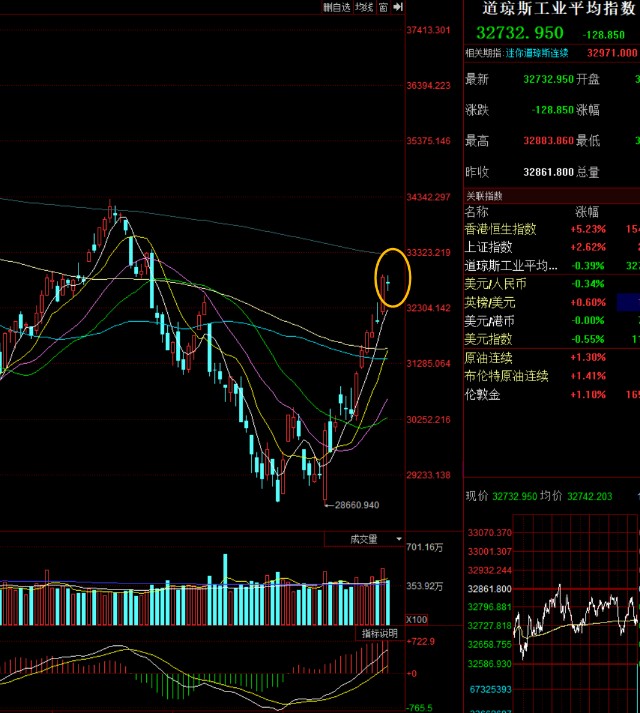Click the 37413.301 price axis label
Image resolution: width=640 pixels, height=713 pixels.
click(428, 30)
